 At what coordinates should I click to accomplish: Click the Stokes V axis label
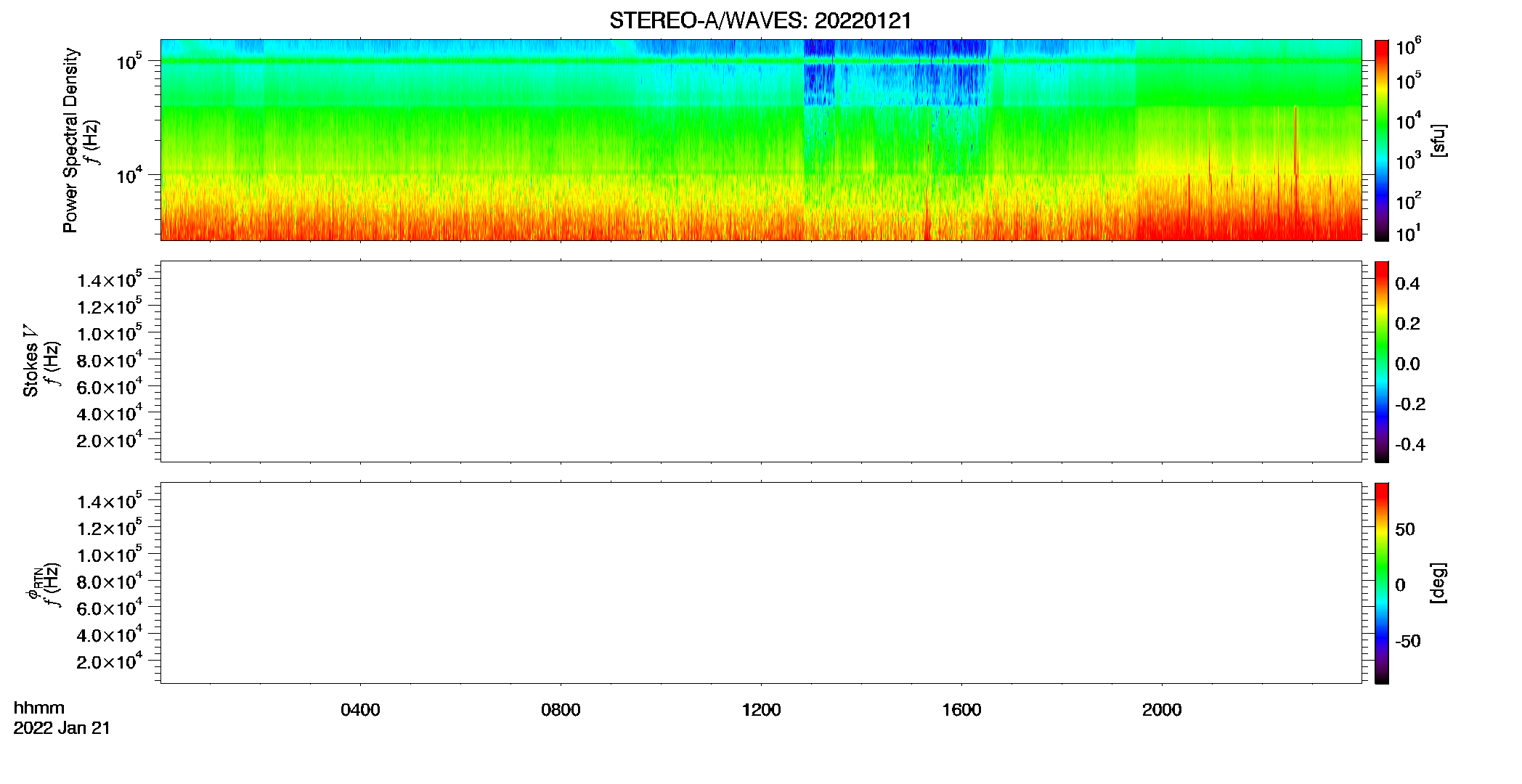pos(30,361)
